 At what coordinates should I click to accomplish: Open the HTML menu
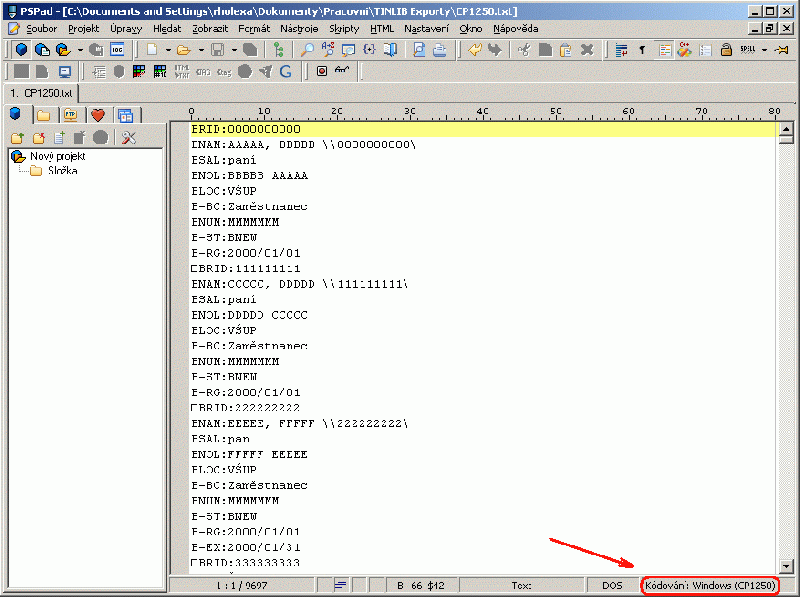[x=382, y=29]
